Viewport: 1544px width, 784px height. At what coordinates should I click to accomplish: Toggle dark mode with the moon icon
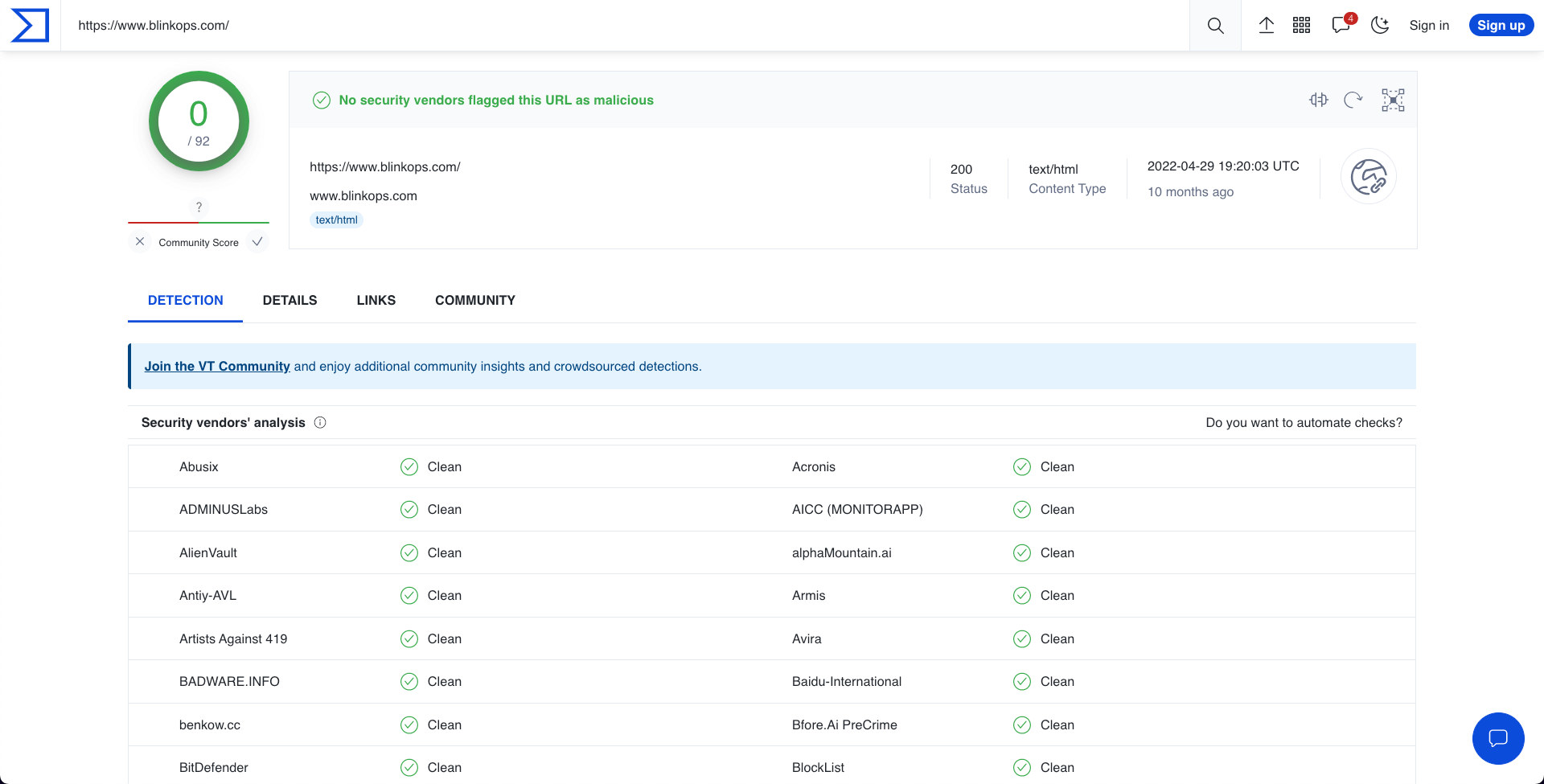coord(1380,25)
